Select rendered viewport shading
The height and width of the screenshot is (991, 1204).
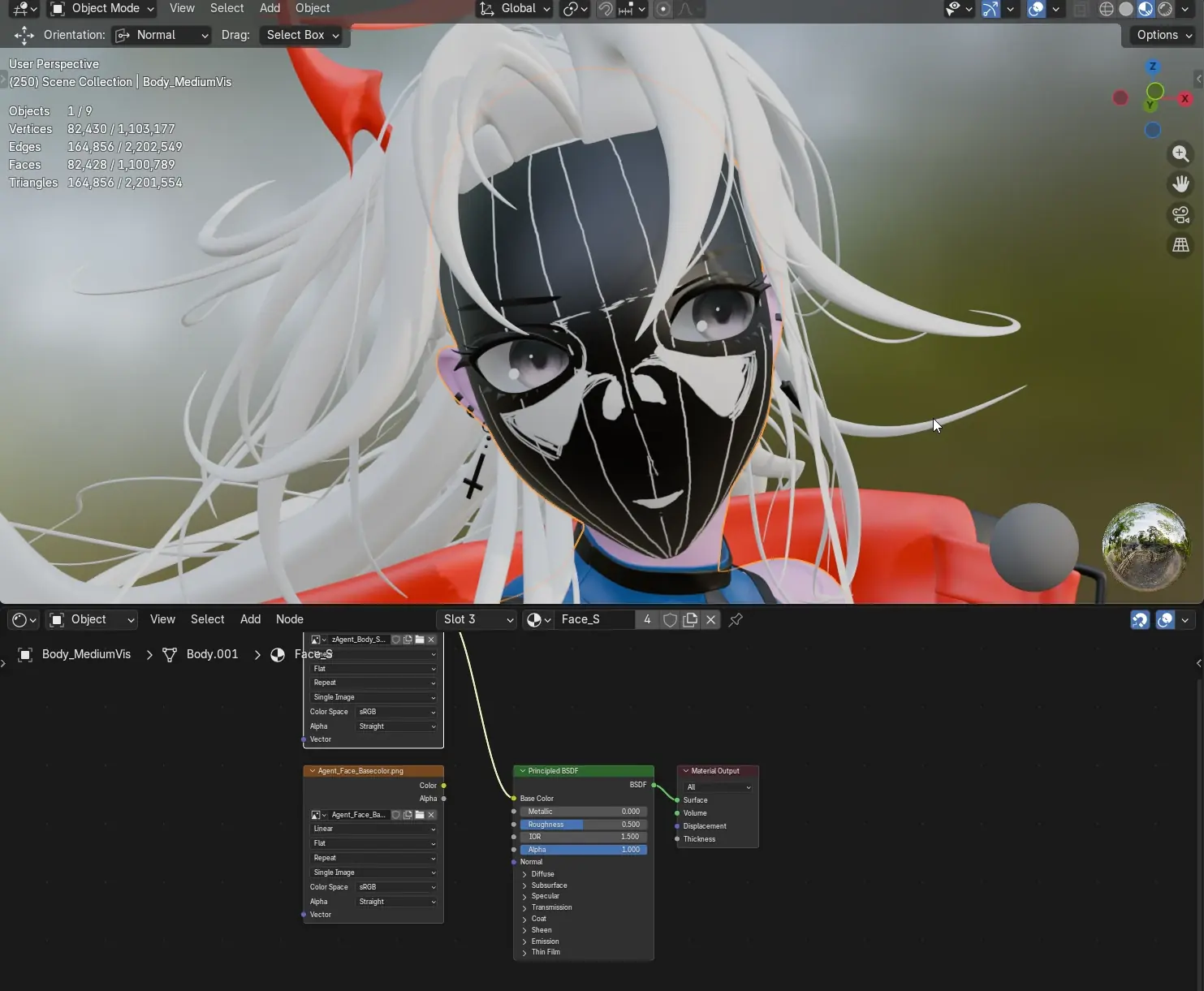(1165, 9)
